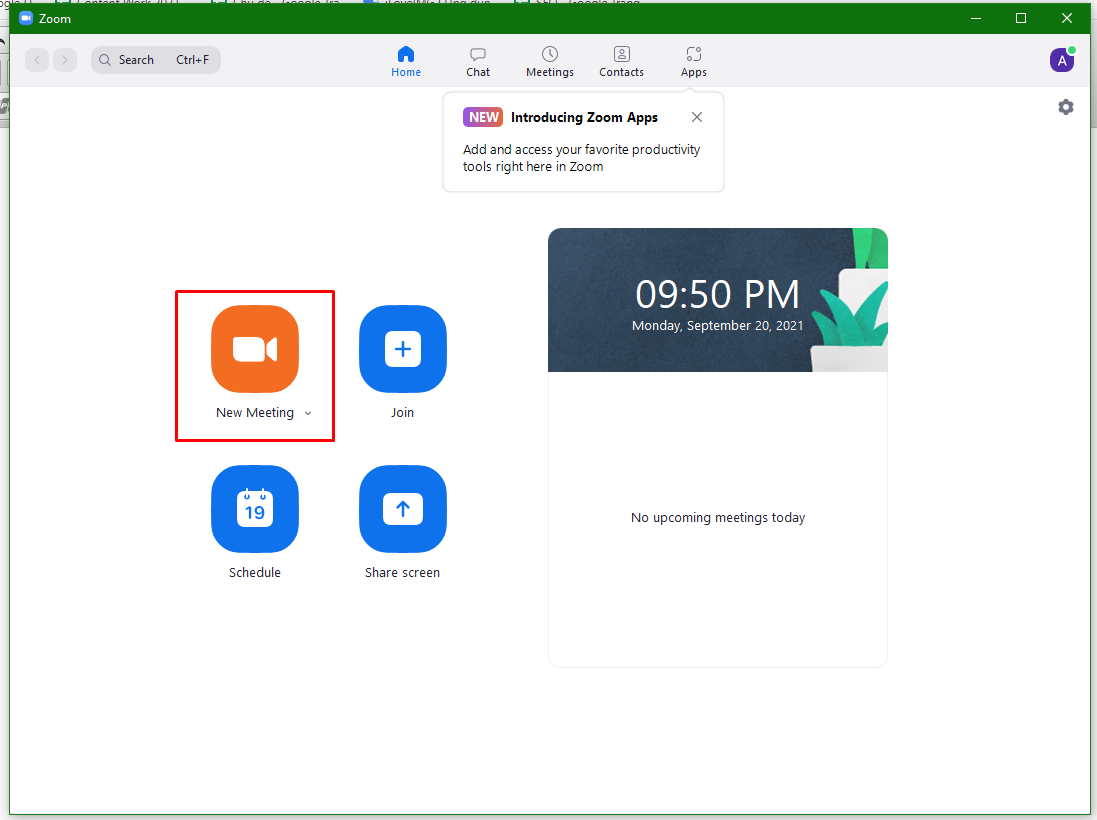Viewport: 1097px width, 820px height.
Task: Click the "No upcoming meetings today" text
Action: pos(718,518)
